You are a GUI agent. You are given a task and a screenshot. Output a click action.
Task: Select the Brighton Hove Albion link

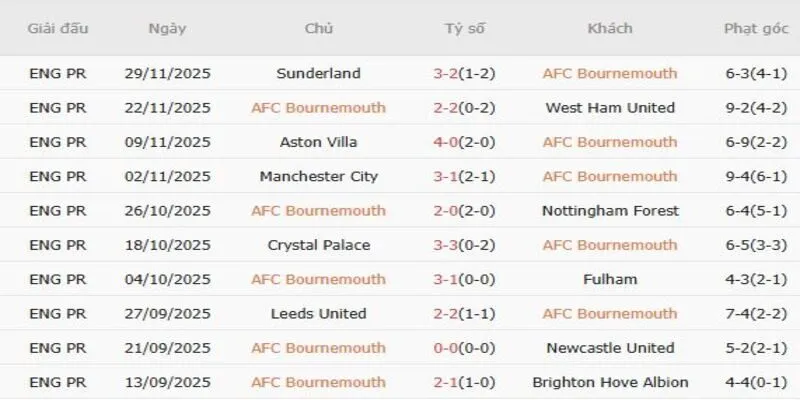(610, 382)
